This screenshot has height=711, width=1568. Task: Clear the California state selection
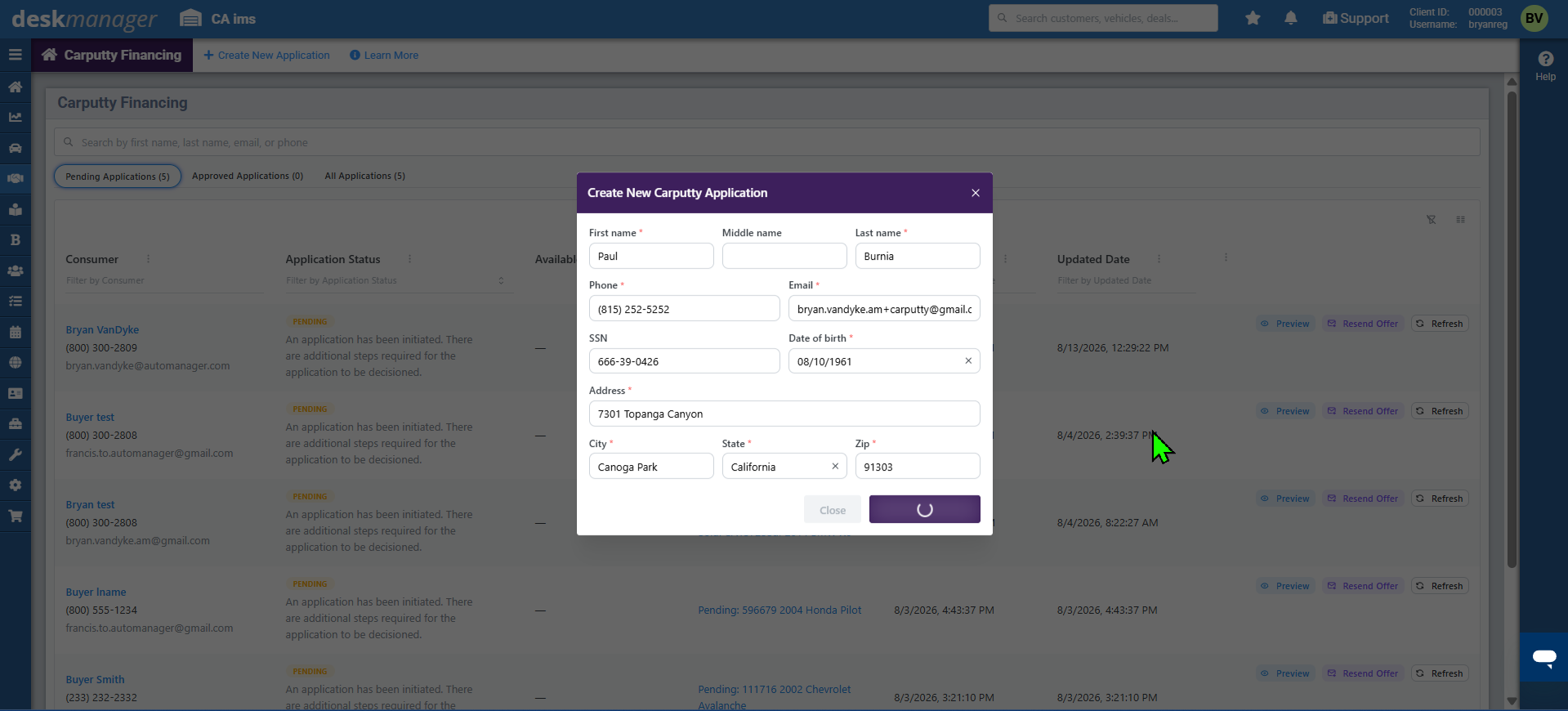(x=835, y=466)
